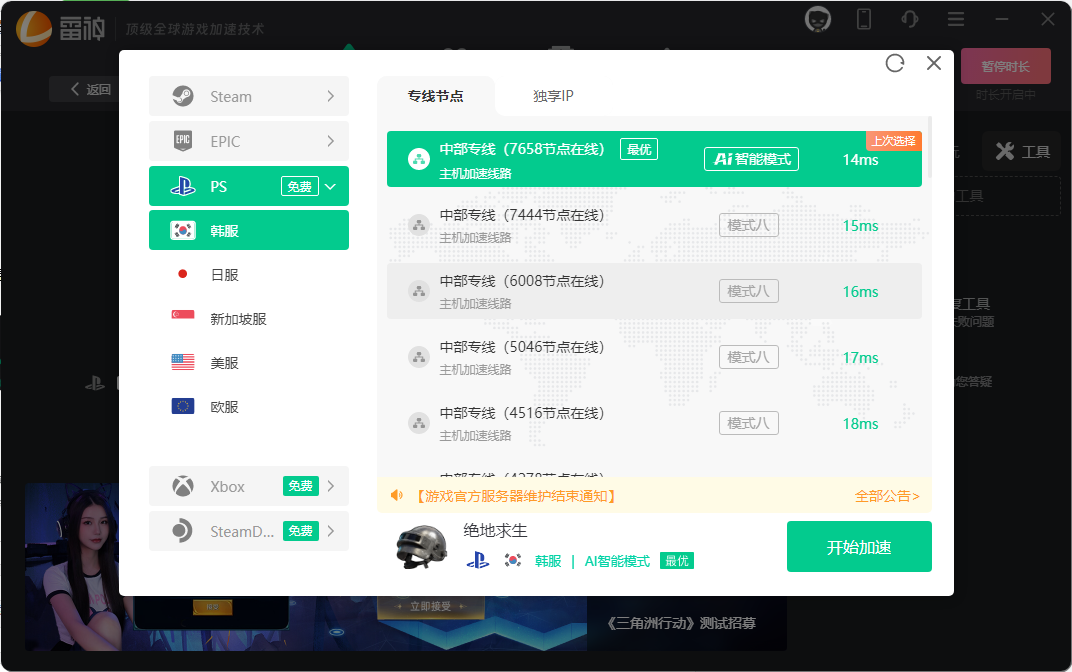Screen dimensions: 1072x672
Task: Click the wrench icon of the 工具 button
Action: [1005, 151]
